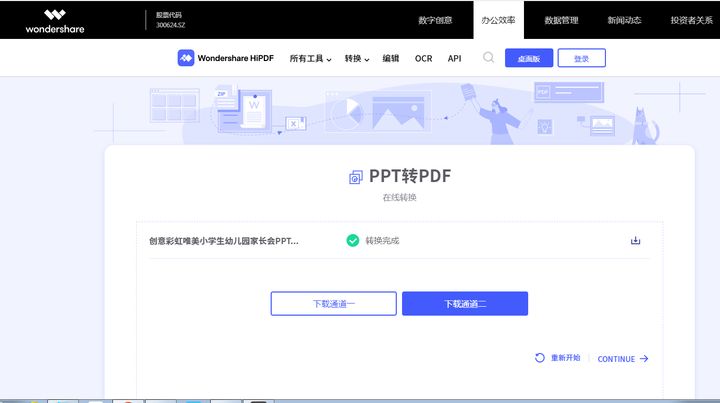This screenshot has height=403, width=720.
Task: Expand the 转换 dropdown menu
Action: [x=357, y=59]
